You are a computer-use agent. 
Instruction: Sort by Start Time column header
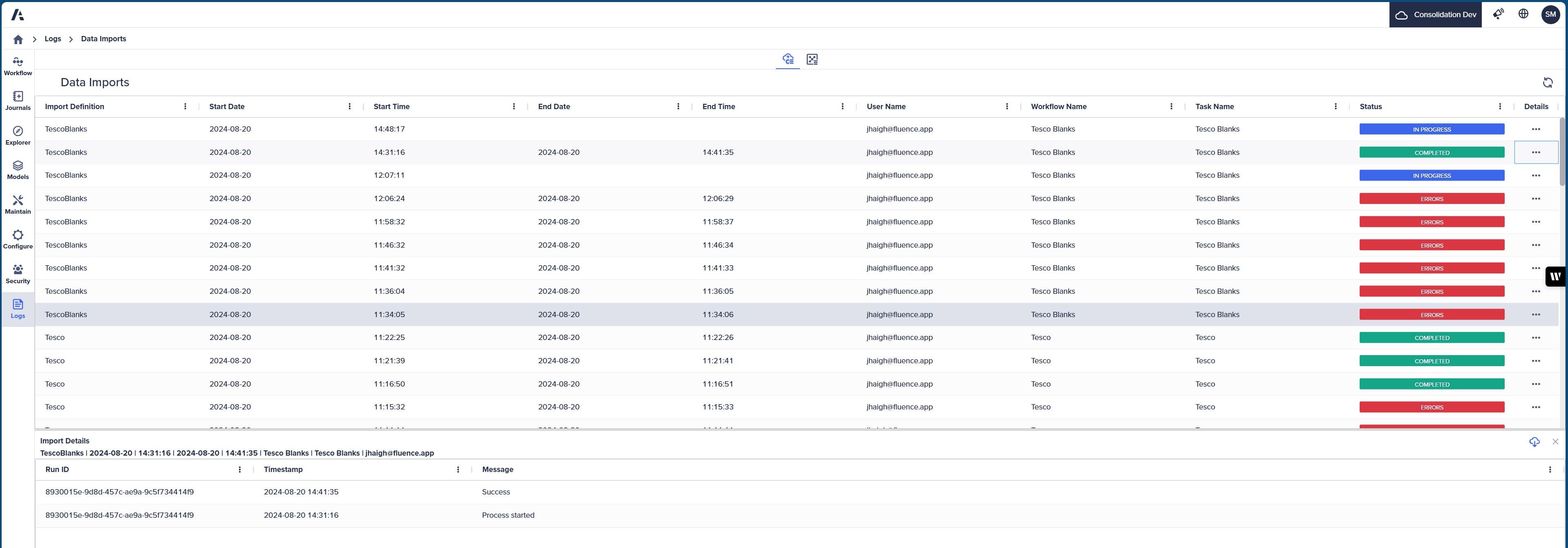(391, 107)
